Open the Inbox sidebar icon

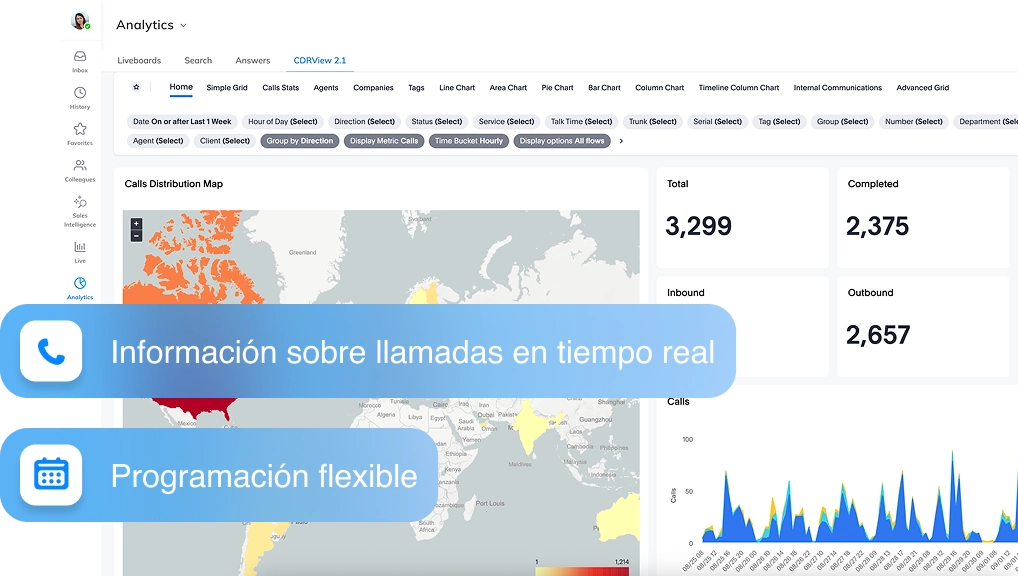(80, 57)
